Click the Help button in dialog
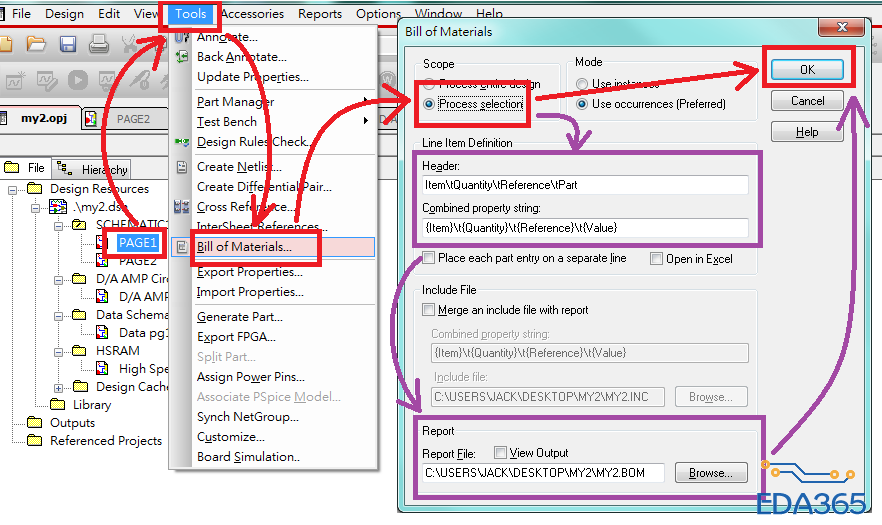882x525 pixels. pyautogui.click(x=807, y=132)
